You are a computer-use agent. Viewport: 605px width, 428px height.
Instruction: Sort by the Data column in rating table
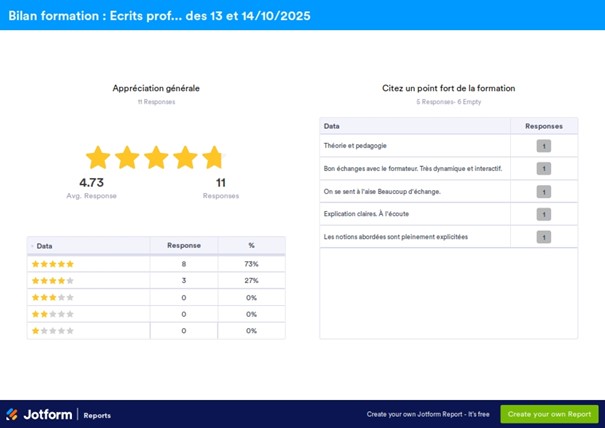point(45,245)
